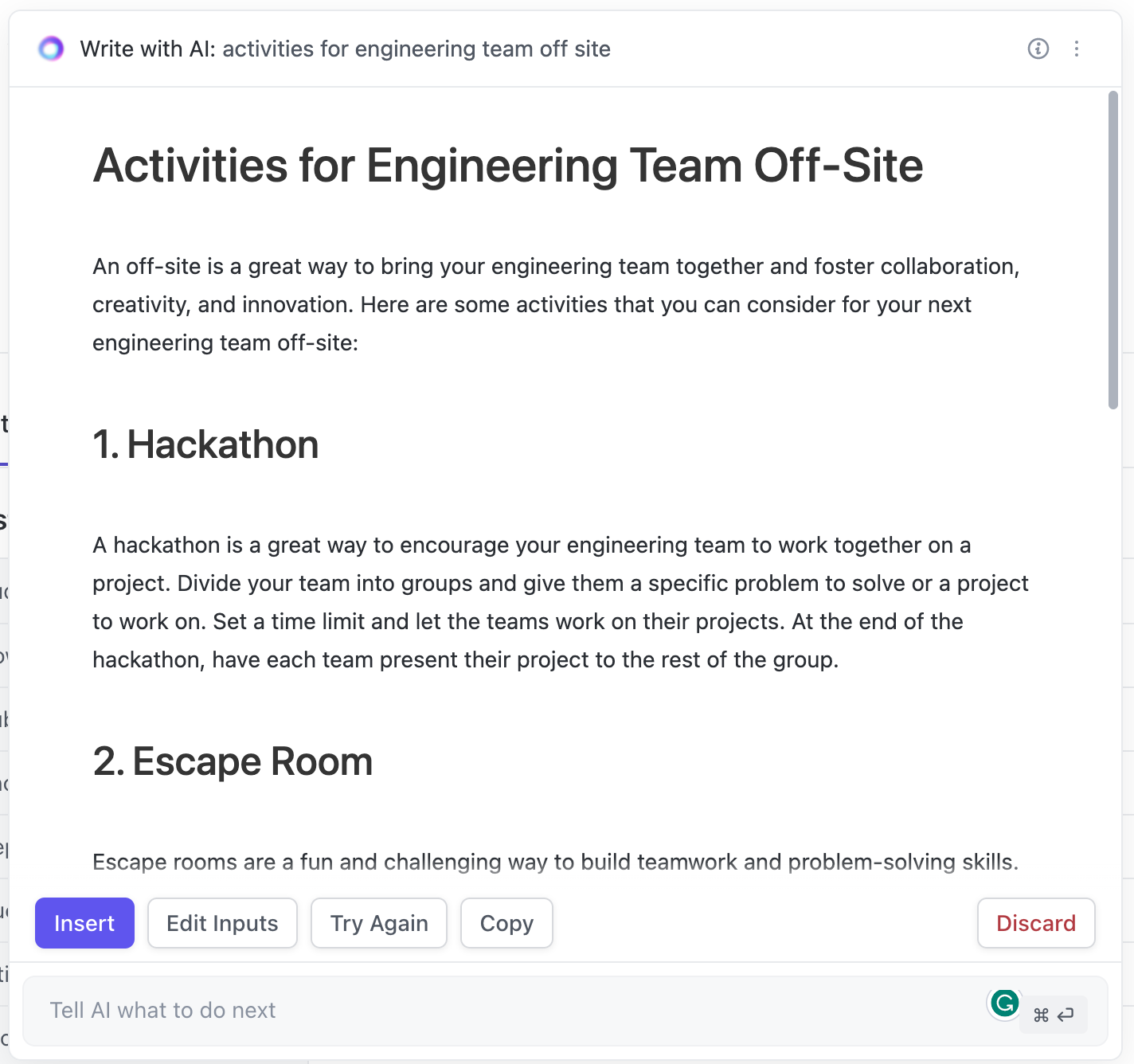Viewport: 1134px width, 1064px height.
Task: Copy the generated text
Action: pyautogui.click(x=506, y=923)
